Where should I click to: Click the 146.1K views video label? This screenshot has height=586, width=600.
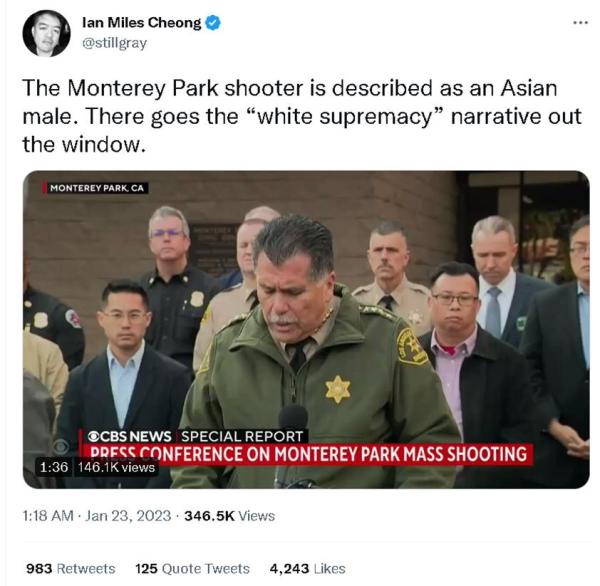116,467
